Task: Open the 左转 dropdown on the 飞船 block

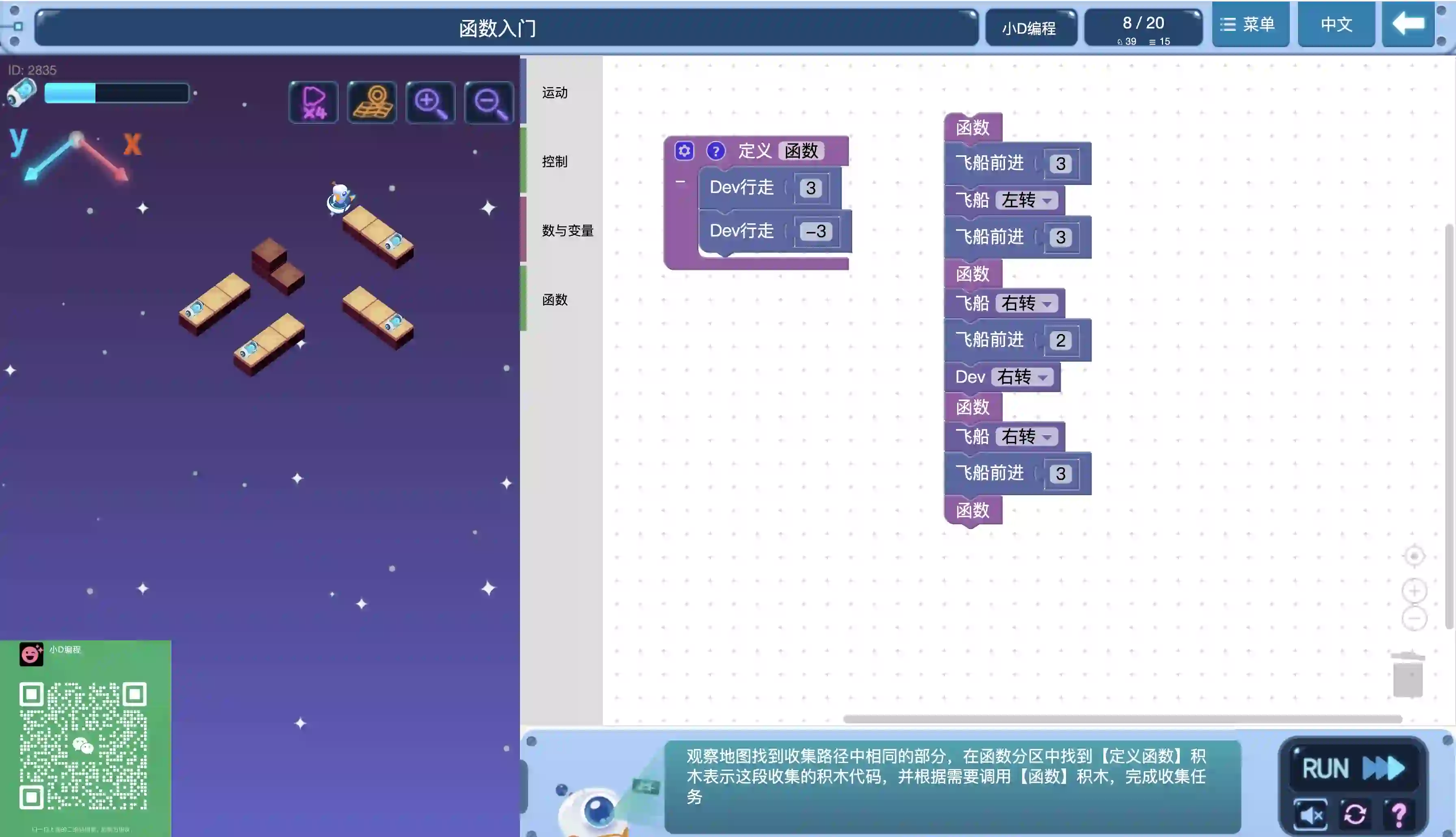Action: coord(1027,201)
